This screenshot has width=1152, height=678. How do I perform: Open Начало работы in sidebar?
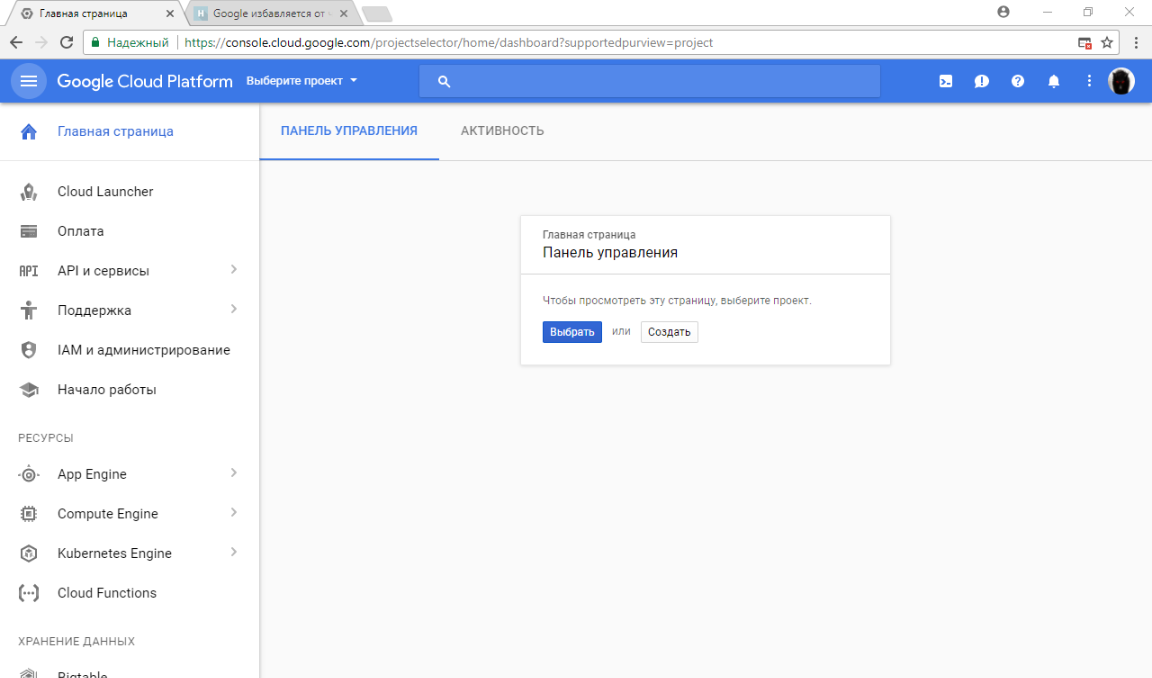tap(107, 390)
